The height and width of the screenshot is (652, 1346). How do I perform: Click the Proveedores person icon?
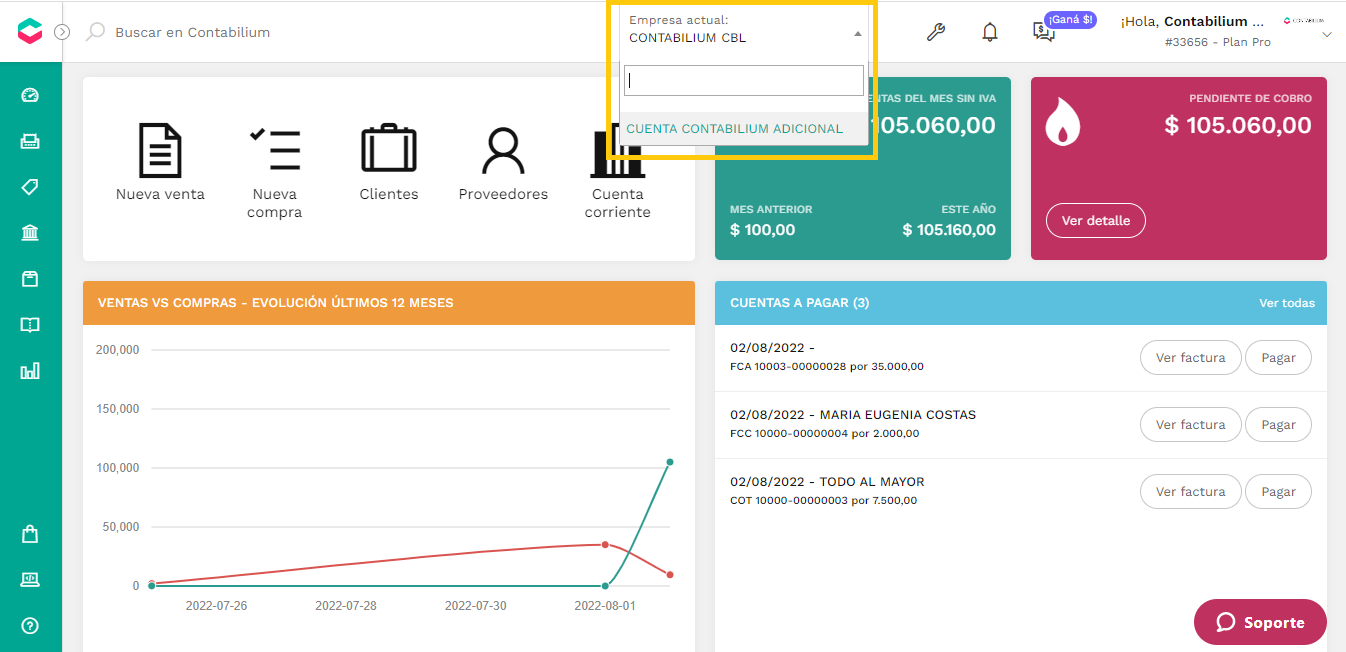coord(503,151)
